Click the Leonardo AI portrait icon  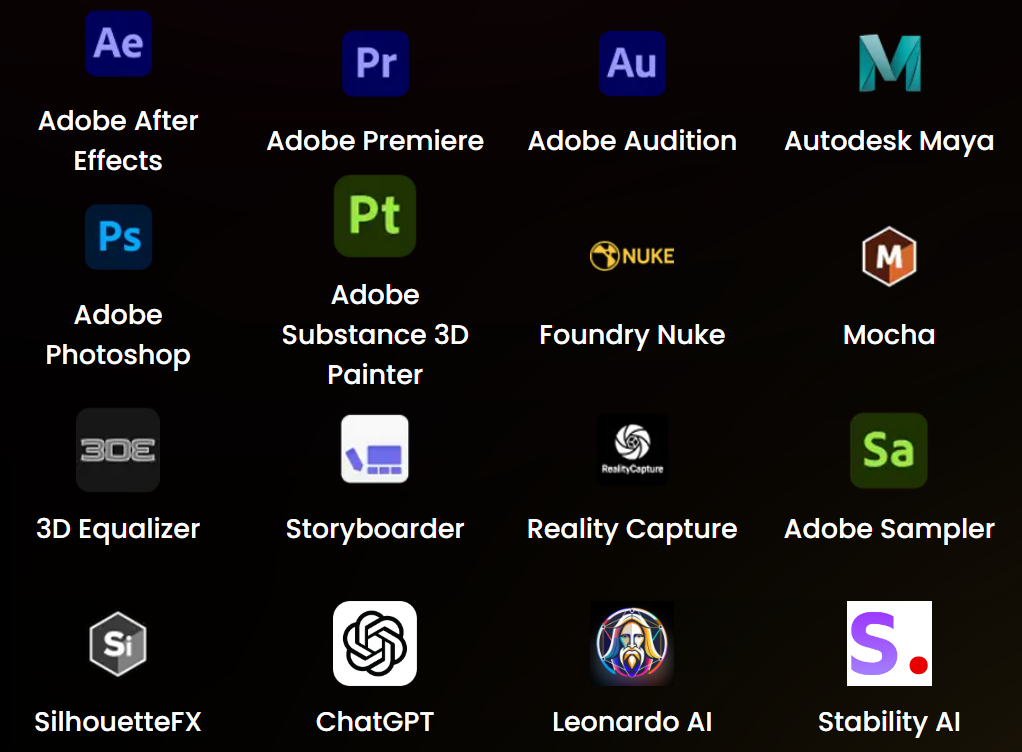point(632,643)
